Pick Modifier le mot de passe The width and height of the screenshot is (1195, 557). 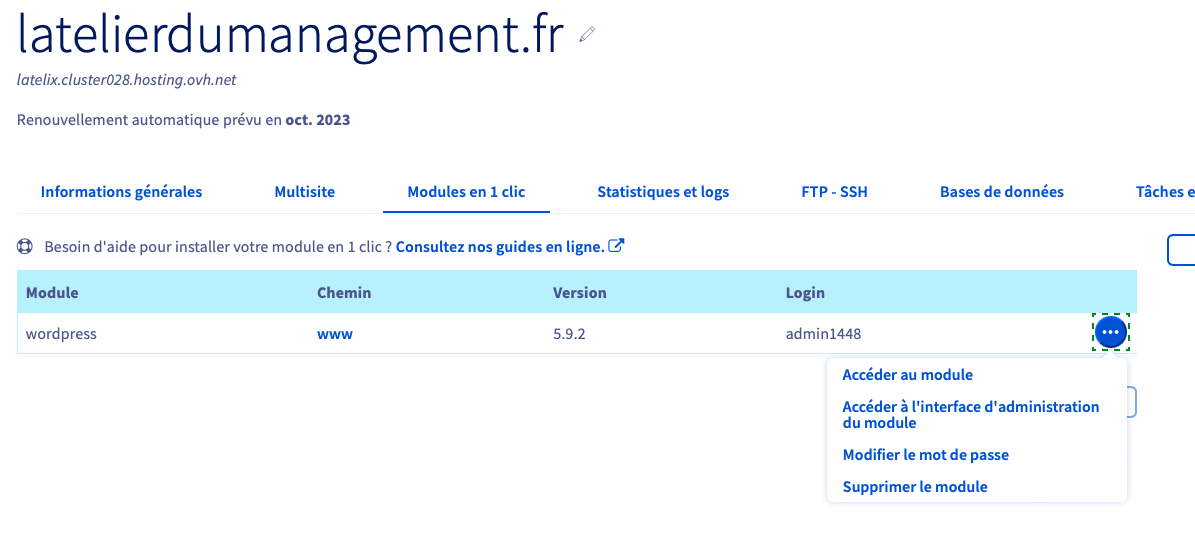(x=925, y=455)
